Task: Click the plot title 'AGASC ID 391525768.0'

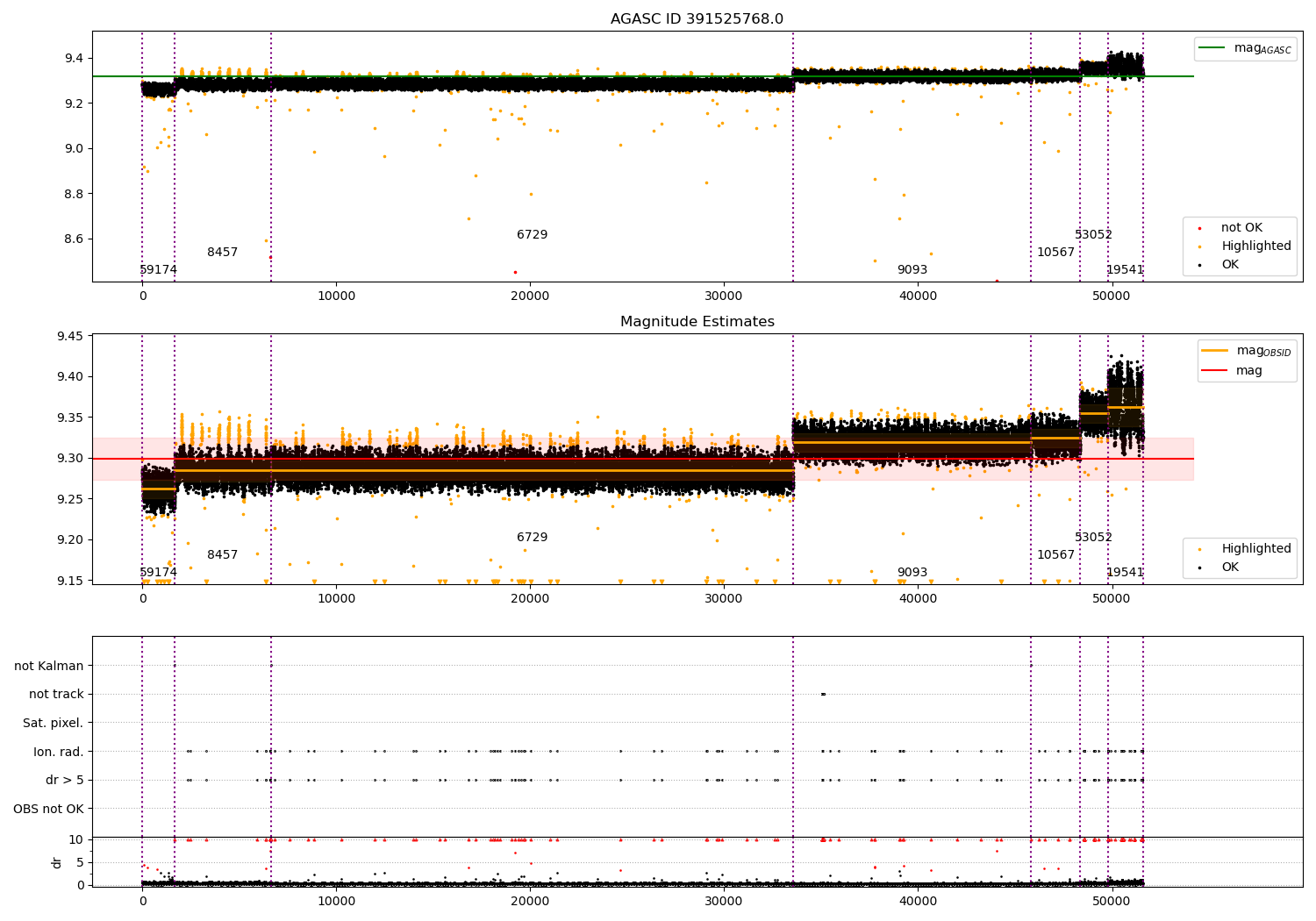Action: pyautogui.click(x=697, y=19)
